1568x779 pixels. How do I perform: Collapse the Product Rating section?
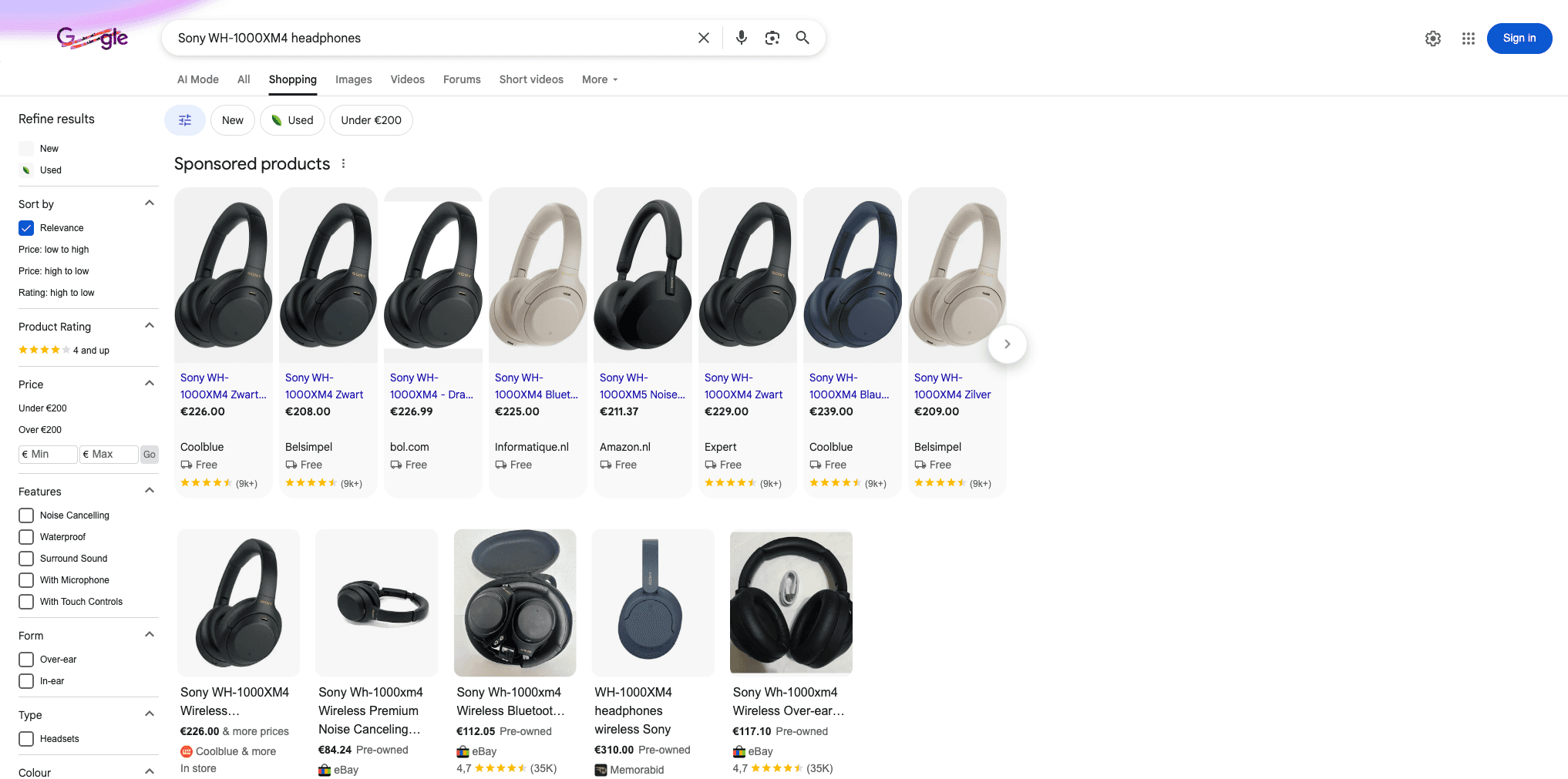[x=150, y=324]
